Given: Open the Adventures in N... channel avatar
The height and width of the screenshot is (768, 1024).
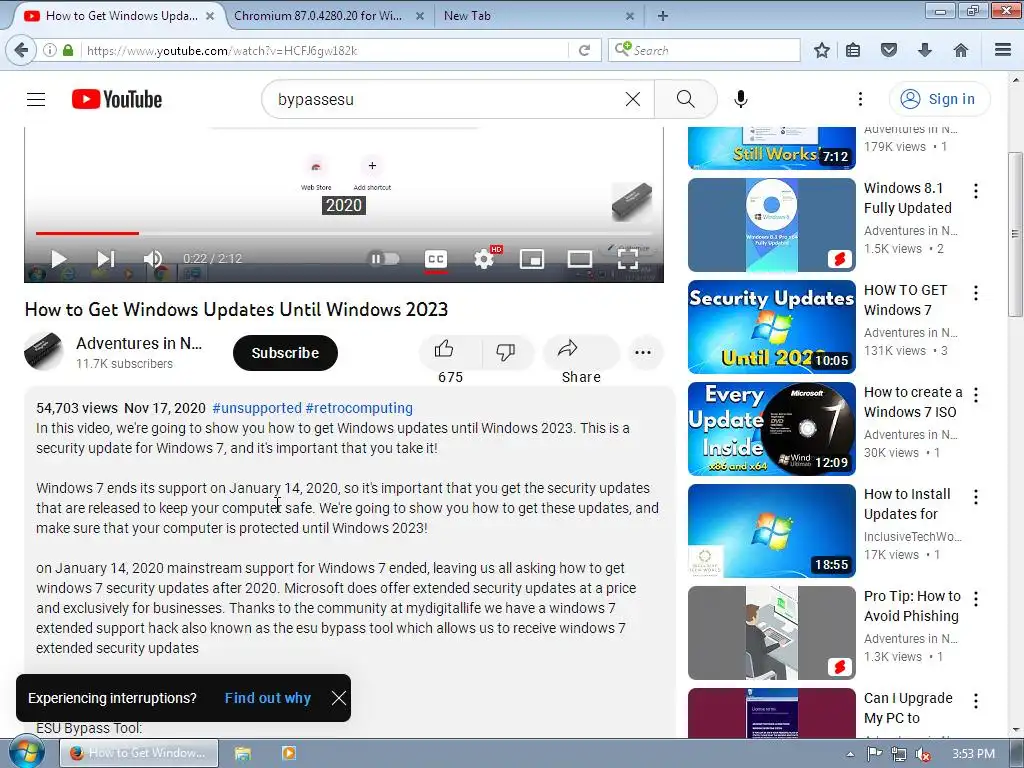Looking at the screenshot, I should pos(43,351).
